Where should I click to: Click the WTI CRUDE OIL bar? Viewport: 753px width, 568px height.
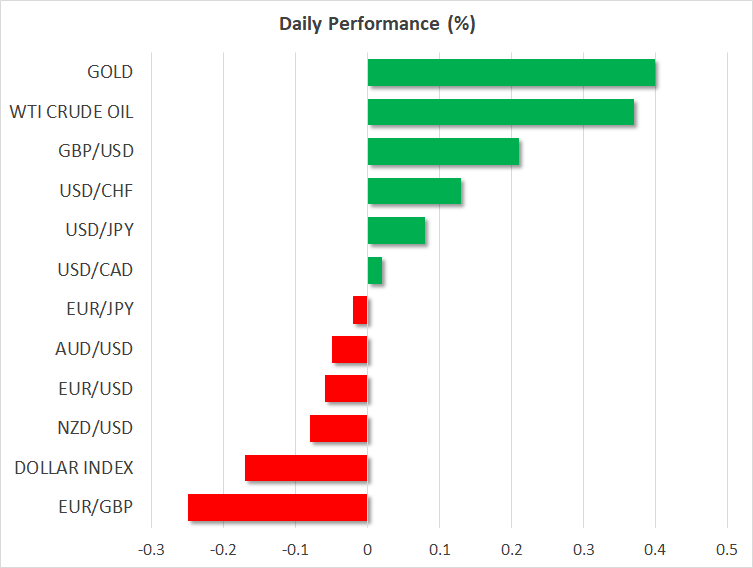pyautogui.click(x=500, y=112)
